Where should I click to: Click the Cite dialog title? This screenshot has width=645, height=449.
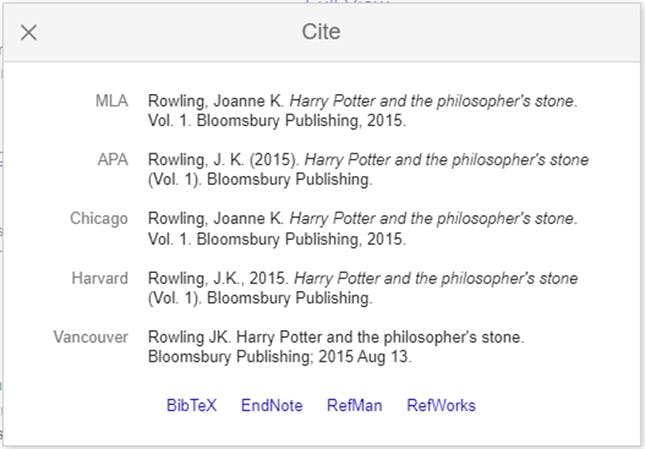321,32
